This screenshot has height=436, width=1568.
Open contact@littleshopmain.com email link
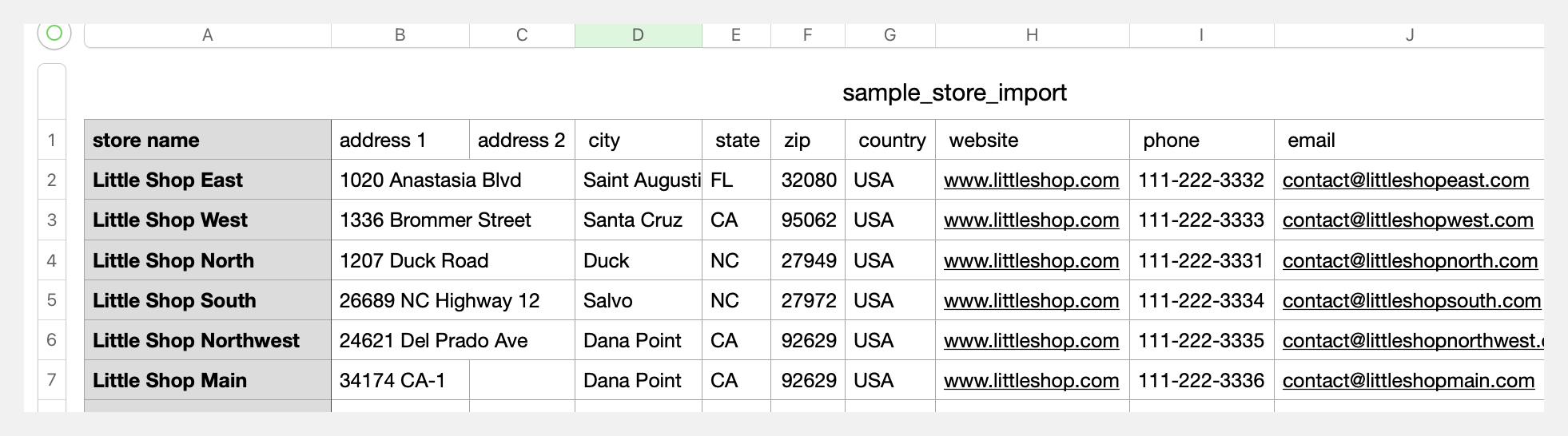pyautogui.click(x=1408, y=381)
